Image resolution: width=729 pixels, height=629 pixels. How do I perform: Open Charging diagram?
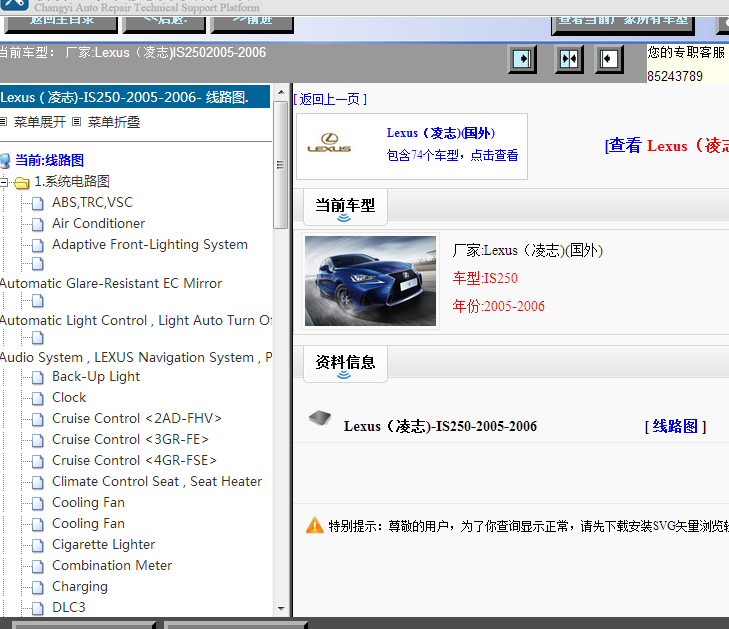click(80, 587)
